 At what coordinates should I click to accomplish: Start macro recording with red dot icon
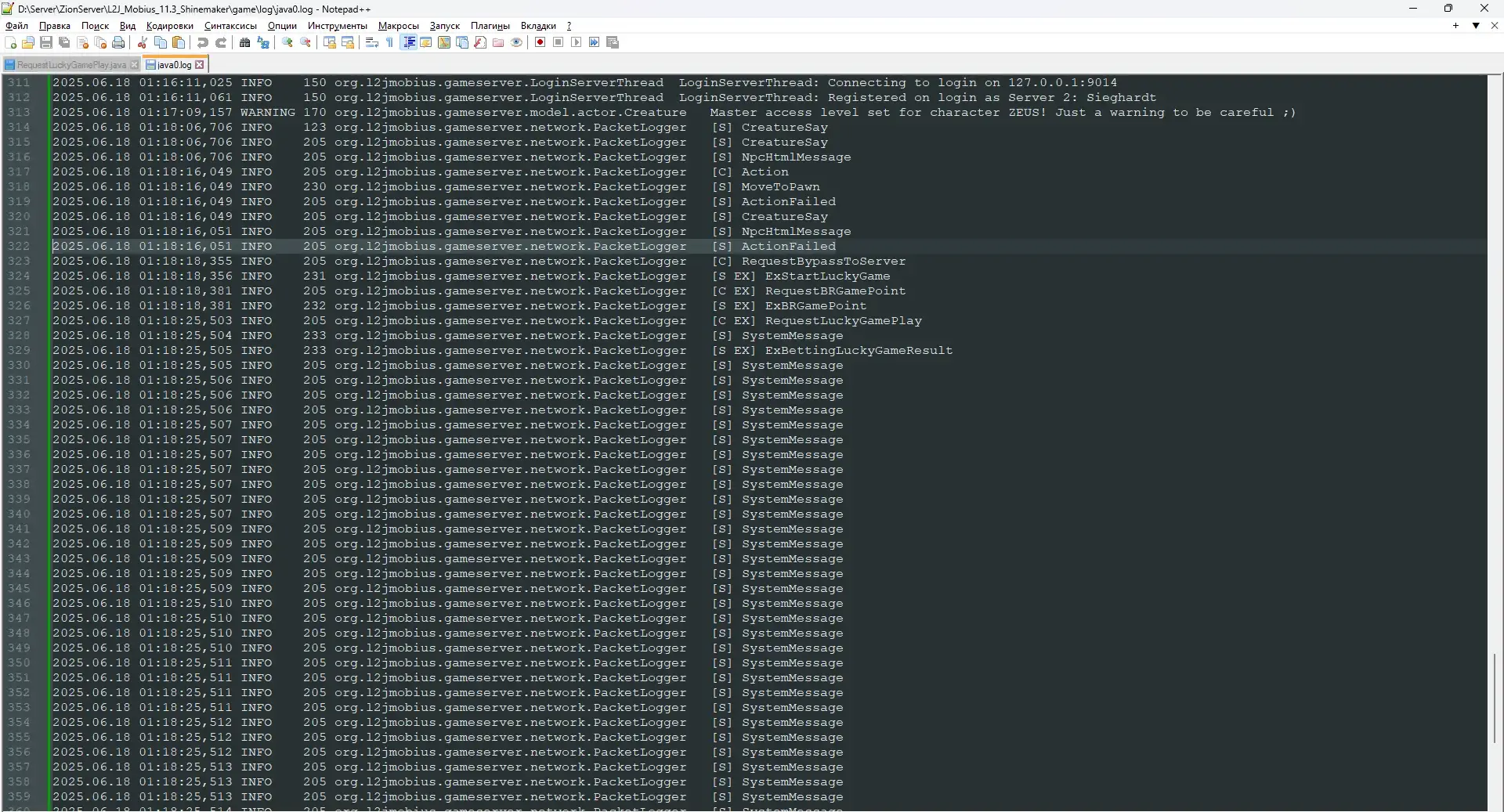click(540, 42)
